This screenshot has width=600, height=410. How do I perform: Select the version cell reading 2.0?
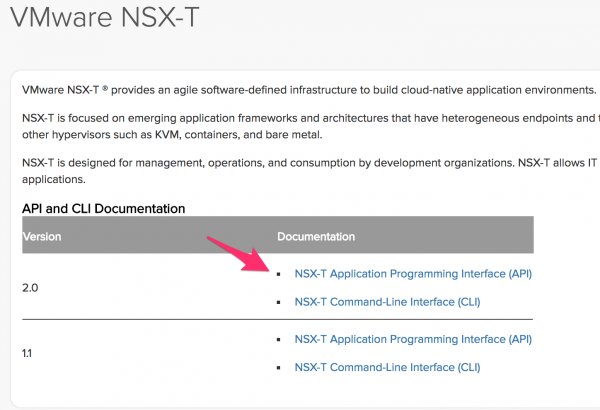(30, 288)
